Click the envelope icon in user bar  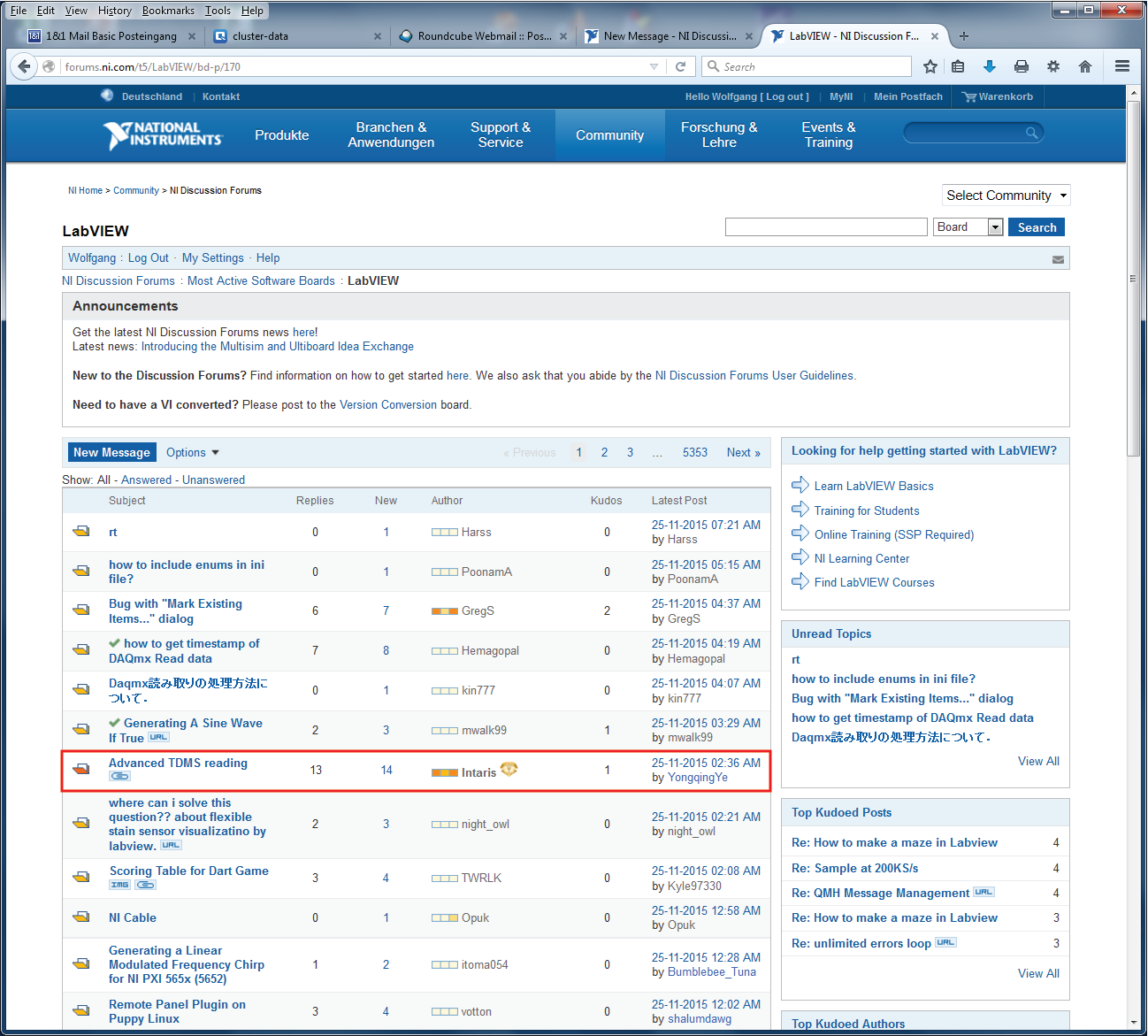[x=1058, y=259]
